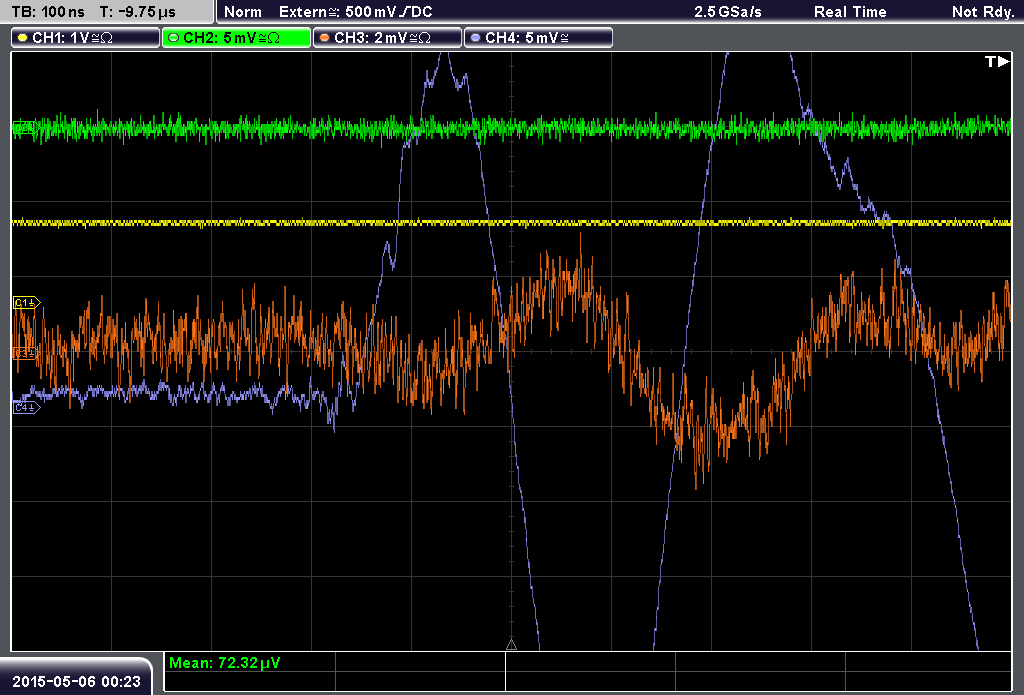Select the CH2 5mV channel tab
1024x695 pixels.
tap(236, 38)
